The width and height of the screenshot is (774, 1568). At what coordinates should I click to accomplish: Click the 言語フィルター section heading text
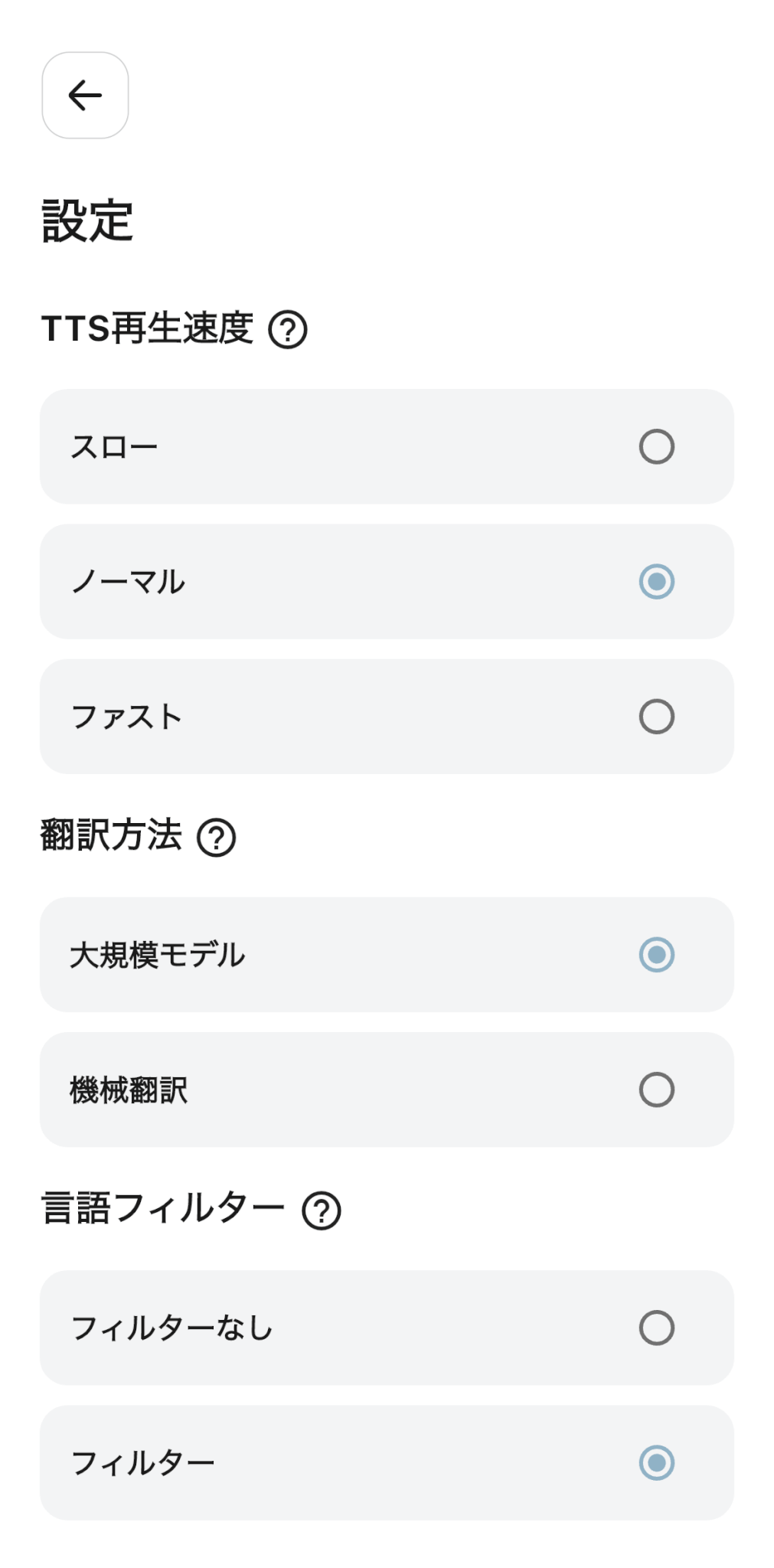click(x=162, y=1209)
